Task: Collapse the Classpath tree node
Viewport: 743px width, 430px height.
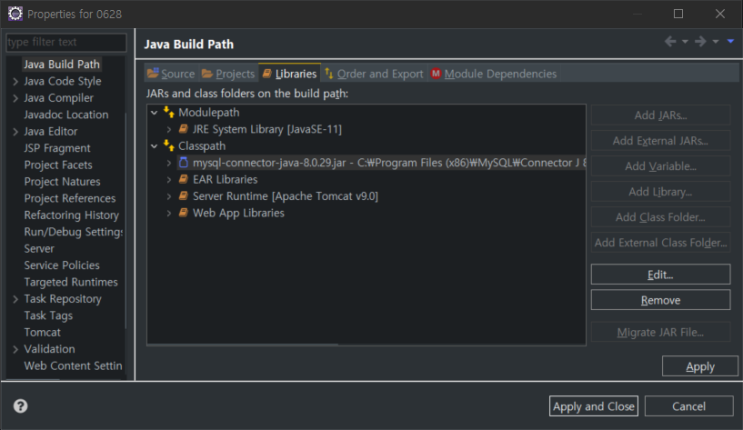Action: pos(154,146)
